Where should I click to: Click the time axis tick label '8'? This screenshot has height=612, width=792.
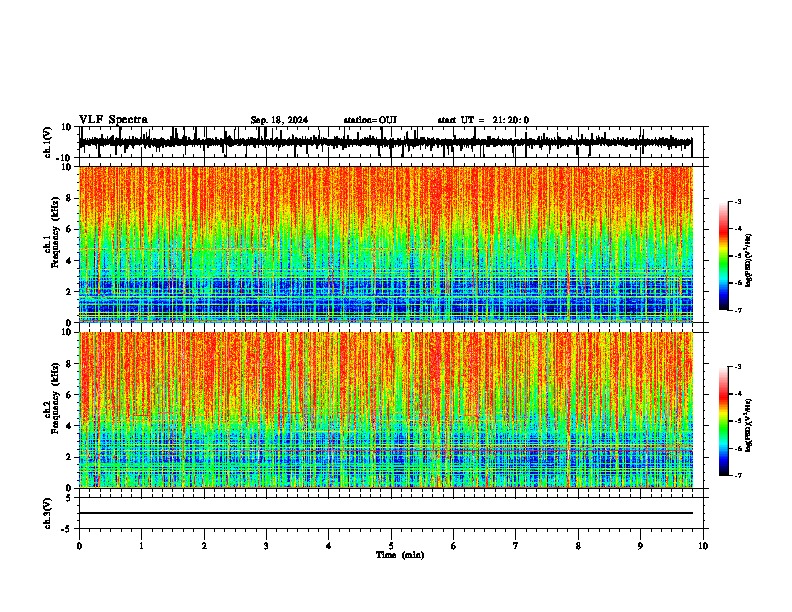click(578, 546)
